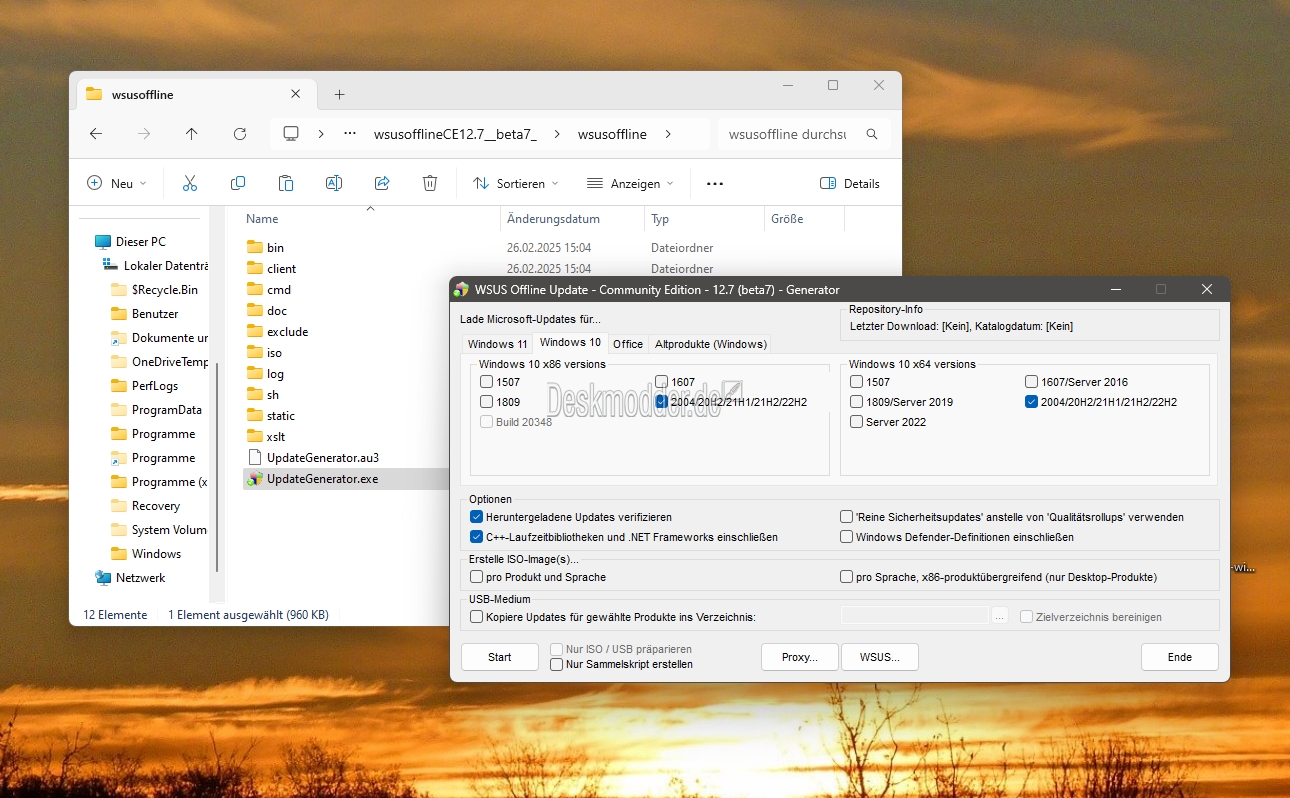Open Netzwerk in navigation pane
1290x798 pixels.
tap(140, 577)
